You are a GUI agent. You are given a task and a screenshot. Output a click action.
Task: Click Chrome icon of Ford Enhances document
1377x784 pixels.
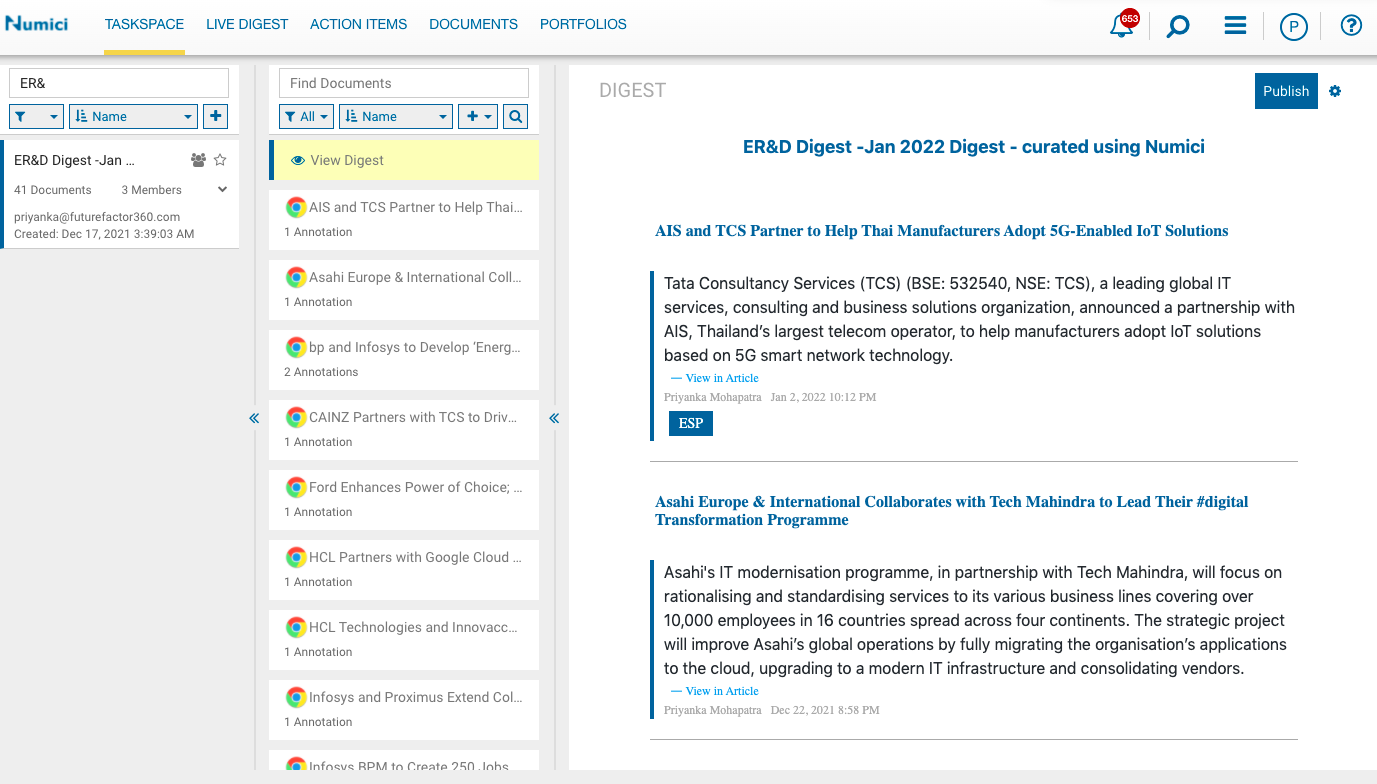(x=295, y=487)
